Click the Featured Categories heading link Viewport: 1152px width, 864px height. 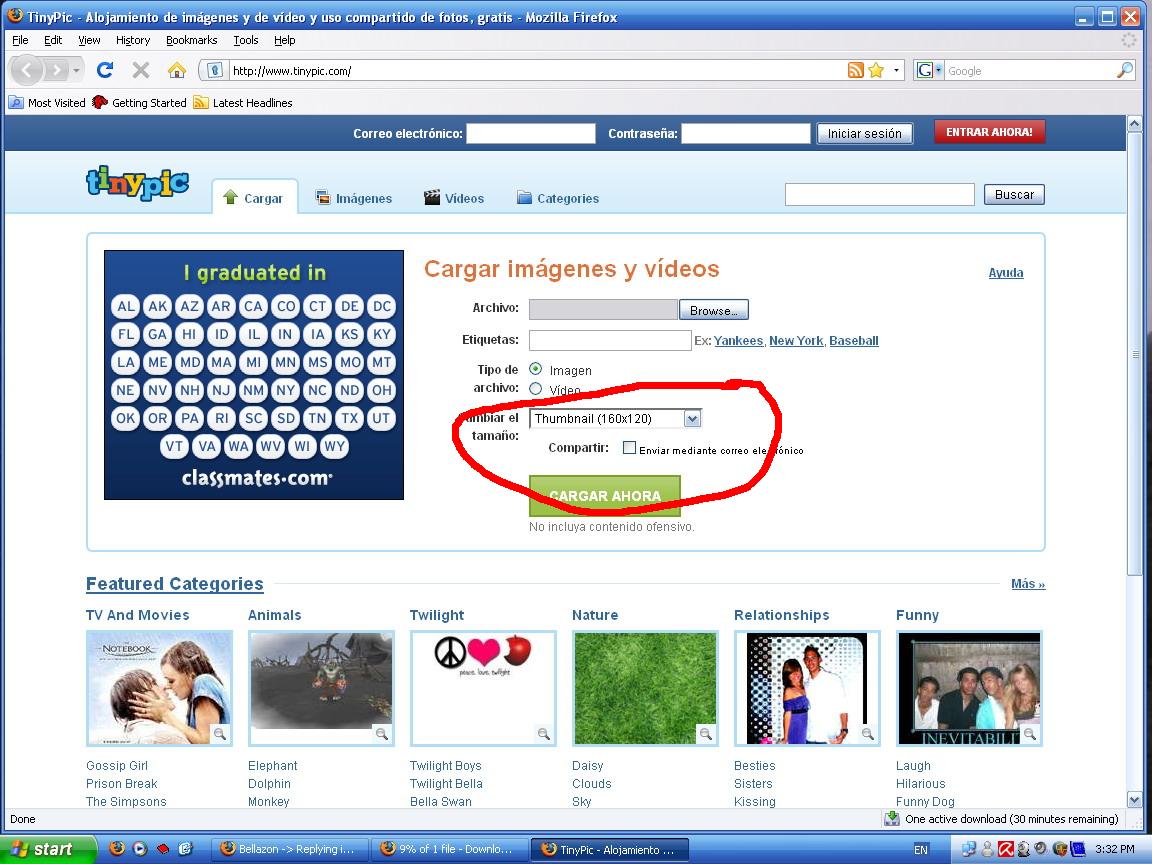(175, 584)
